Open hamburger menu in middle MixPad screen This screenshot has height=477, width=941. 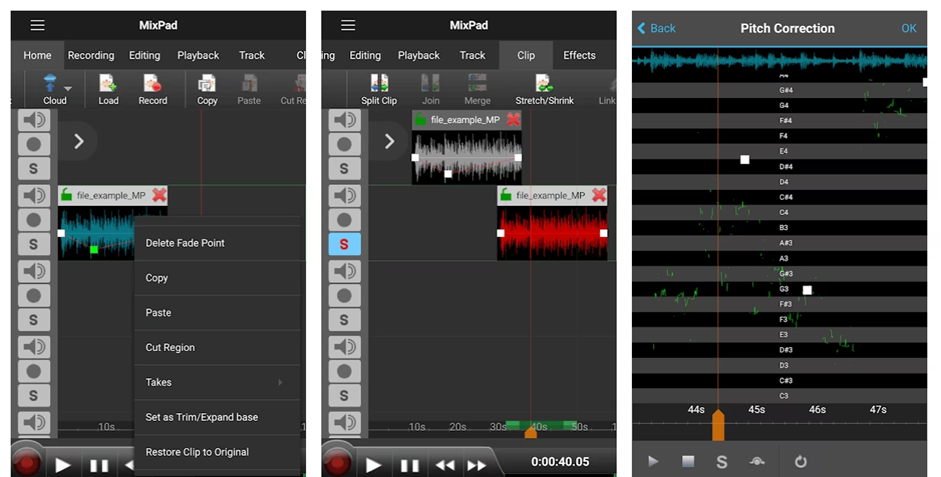348,25
